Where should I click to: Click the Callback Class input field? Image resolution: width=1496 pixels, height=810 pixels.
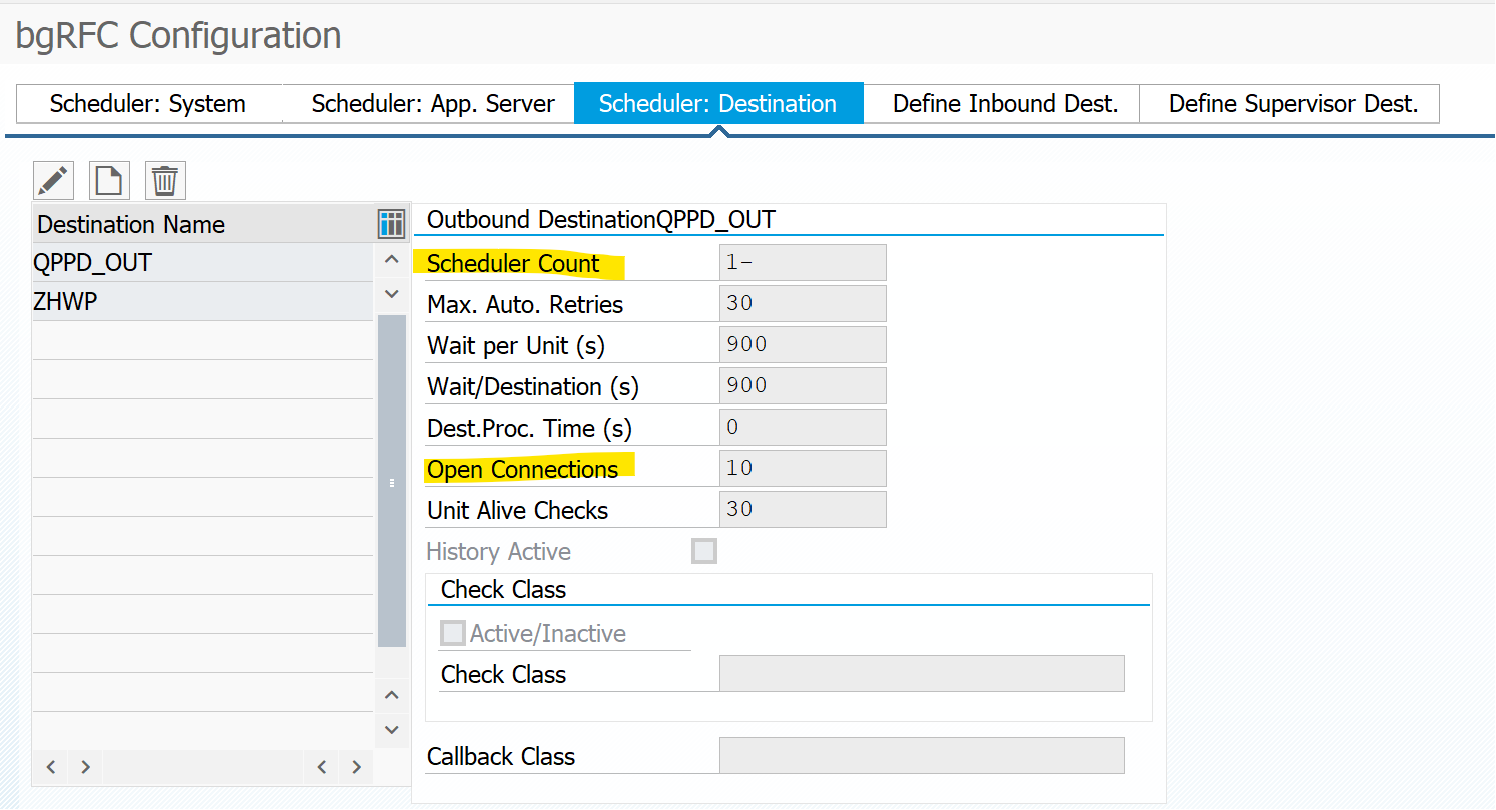tap(921, 756)
